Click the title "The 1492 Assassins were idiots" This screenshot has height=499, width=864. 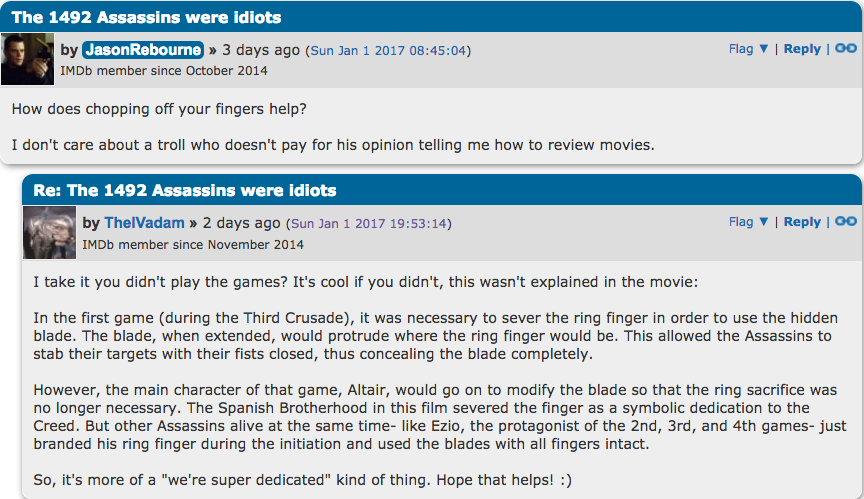point(146,17)
